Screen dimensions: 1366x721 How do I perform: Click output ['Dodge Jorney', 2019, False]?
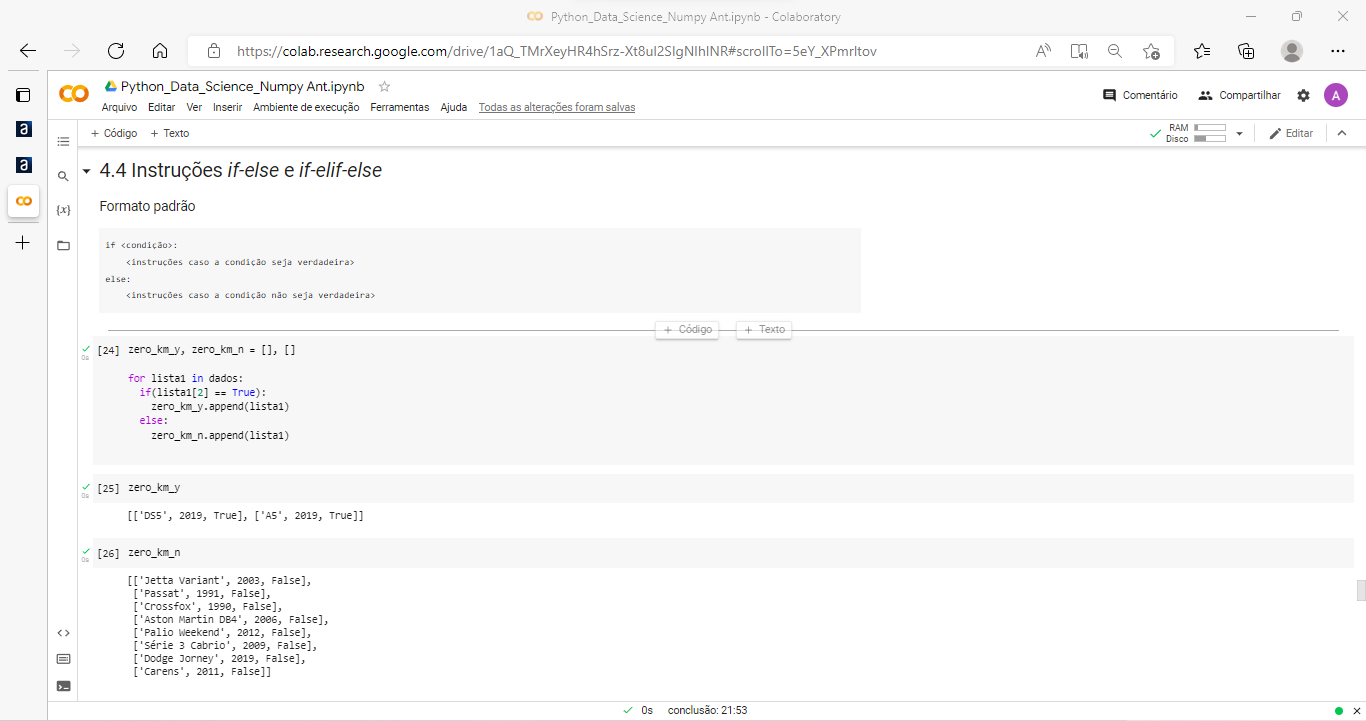[219, 659]
